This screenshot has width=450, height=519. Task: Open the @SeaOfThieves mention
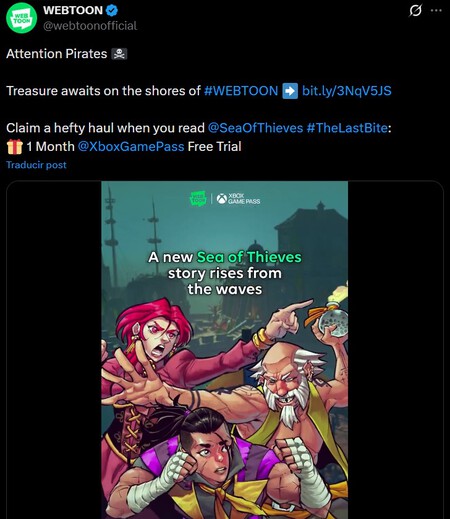click(x=255, y=128)
